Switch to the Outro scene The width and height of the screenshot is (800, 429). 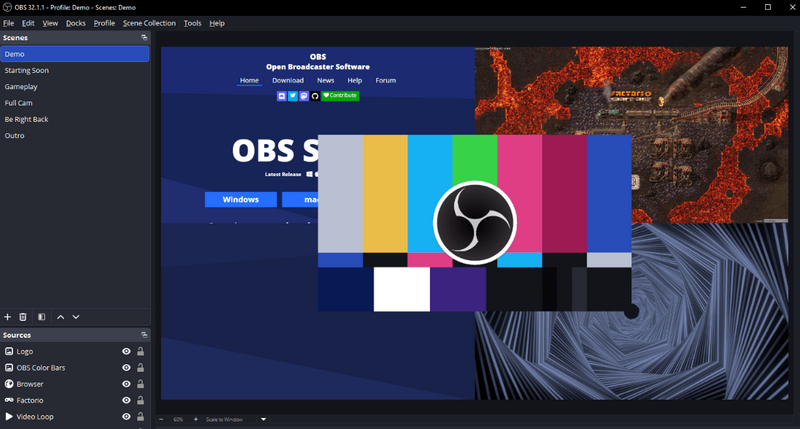(74, 136)
